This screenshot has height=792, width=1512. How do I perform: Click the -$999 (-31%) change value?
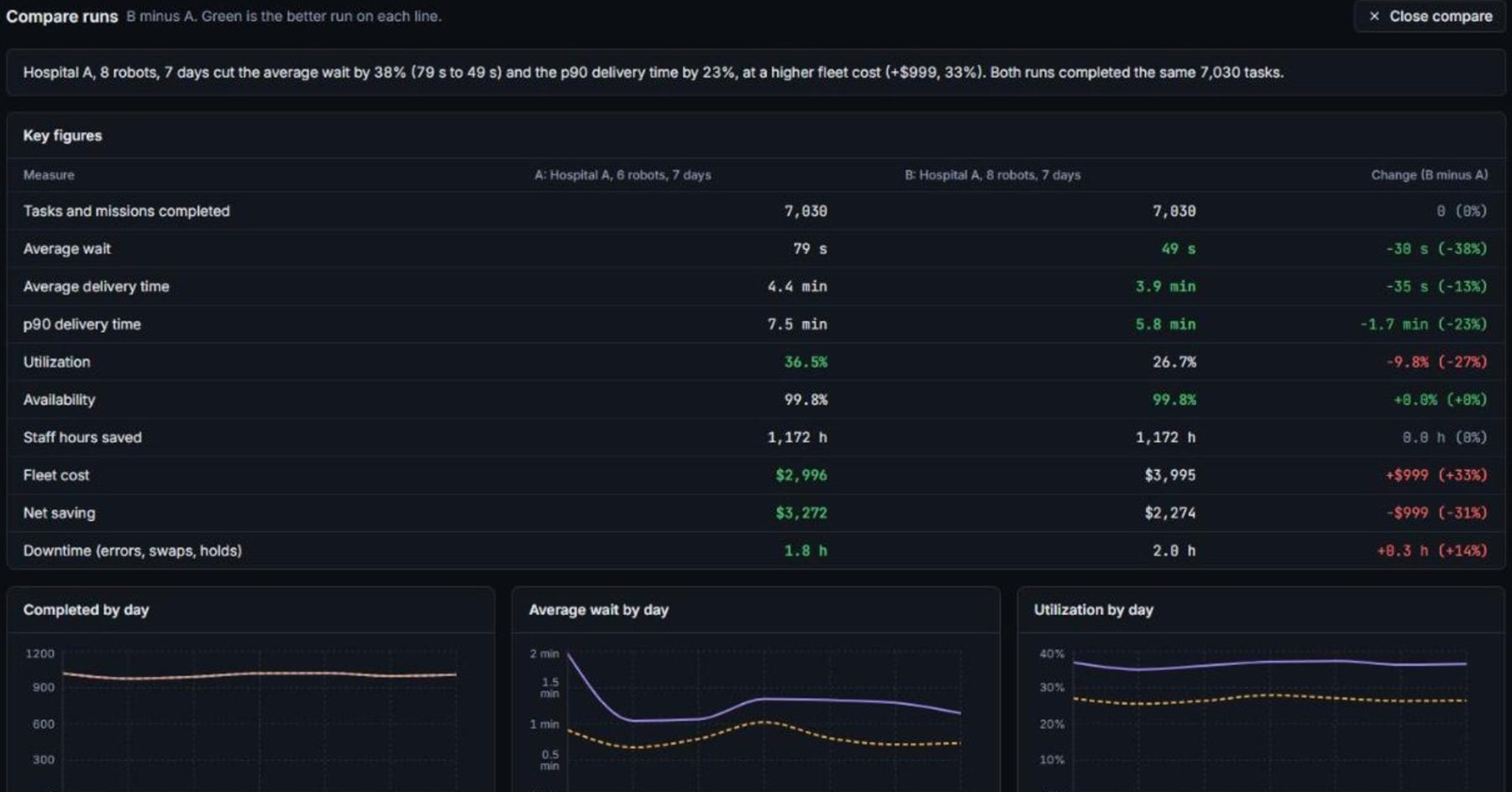click(1436, 513)
